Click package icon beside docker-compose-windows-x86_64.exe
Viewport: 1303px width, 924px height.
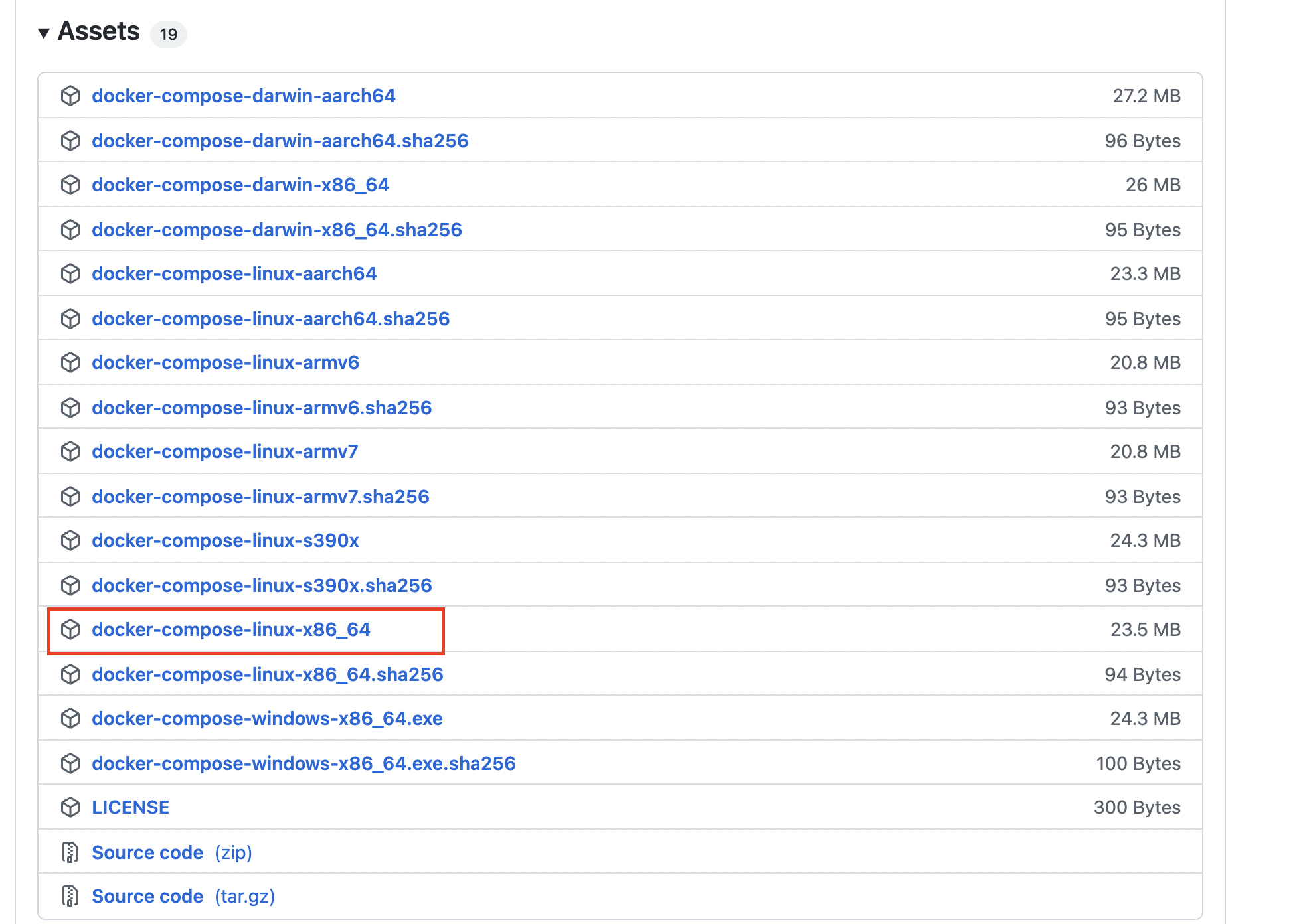pos(70,718)
